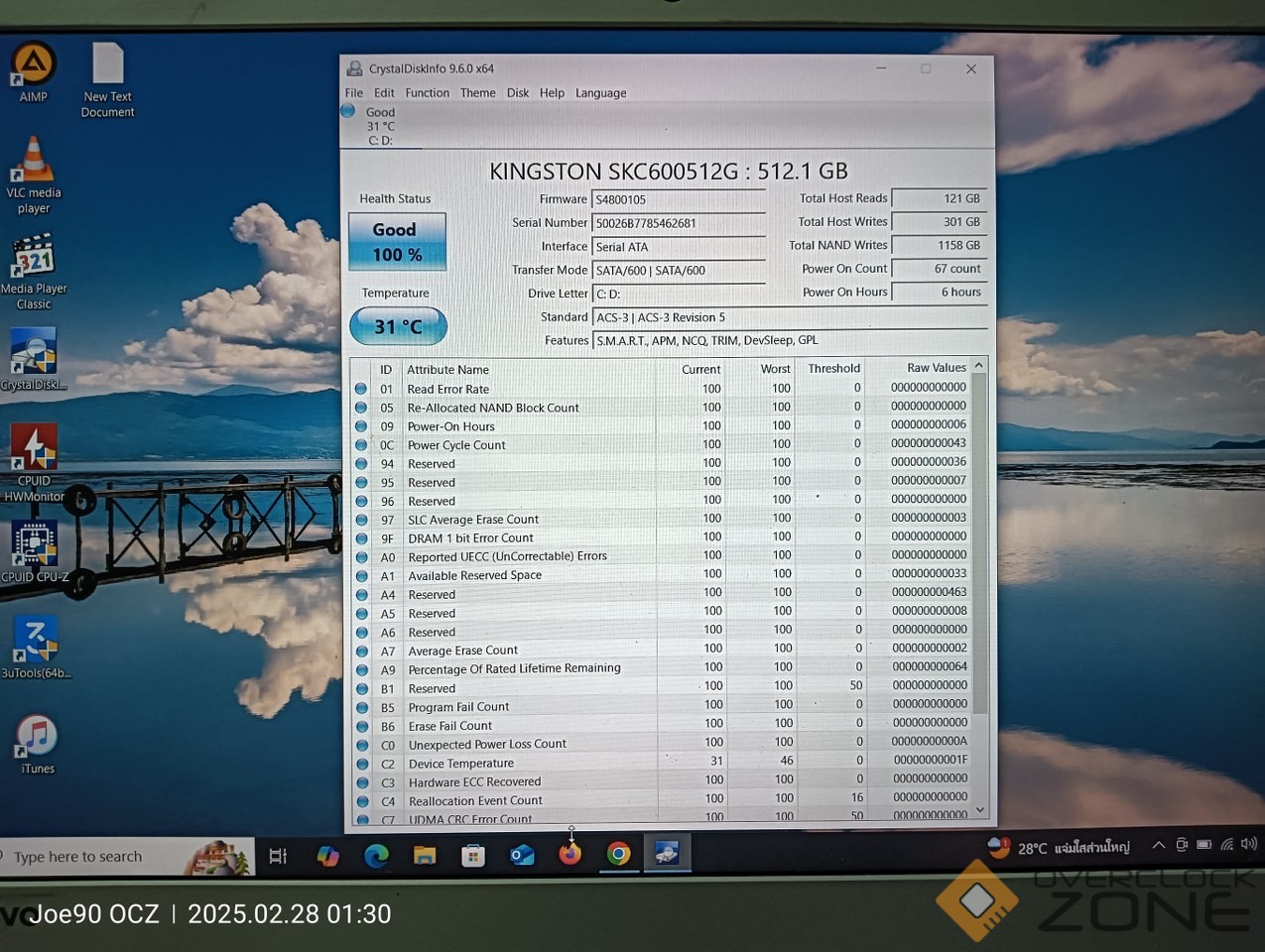Open the AIMP desktop shortcut

33,71
